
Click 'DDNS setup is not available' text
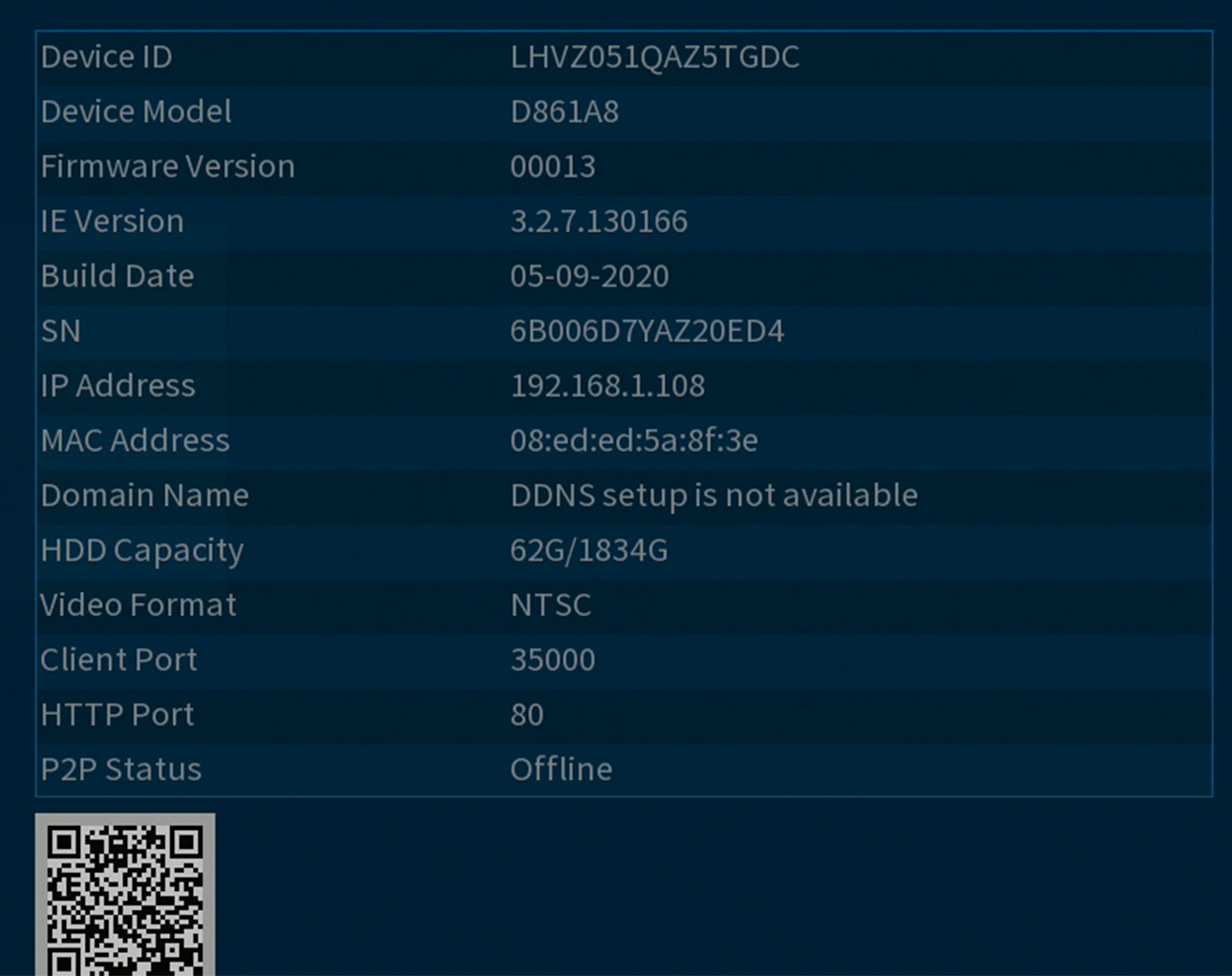click(713, 495)
